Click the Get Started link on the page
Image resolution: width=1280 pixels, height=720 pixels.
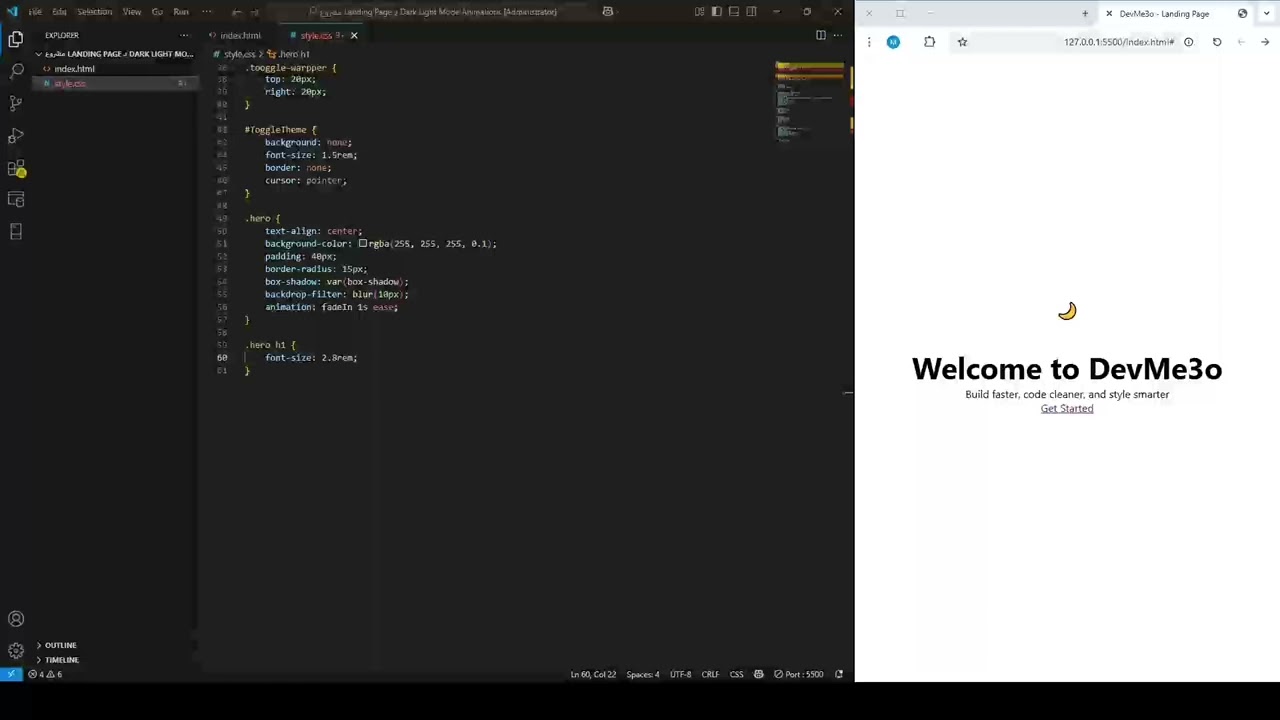click(1067, 409)
